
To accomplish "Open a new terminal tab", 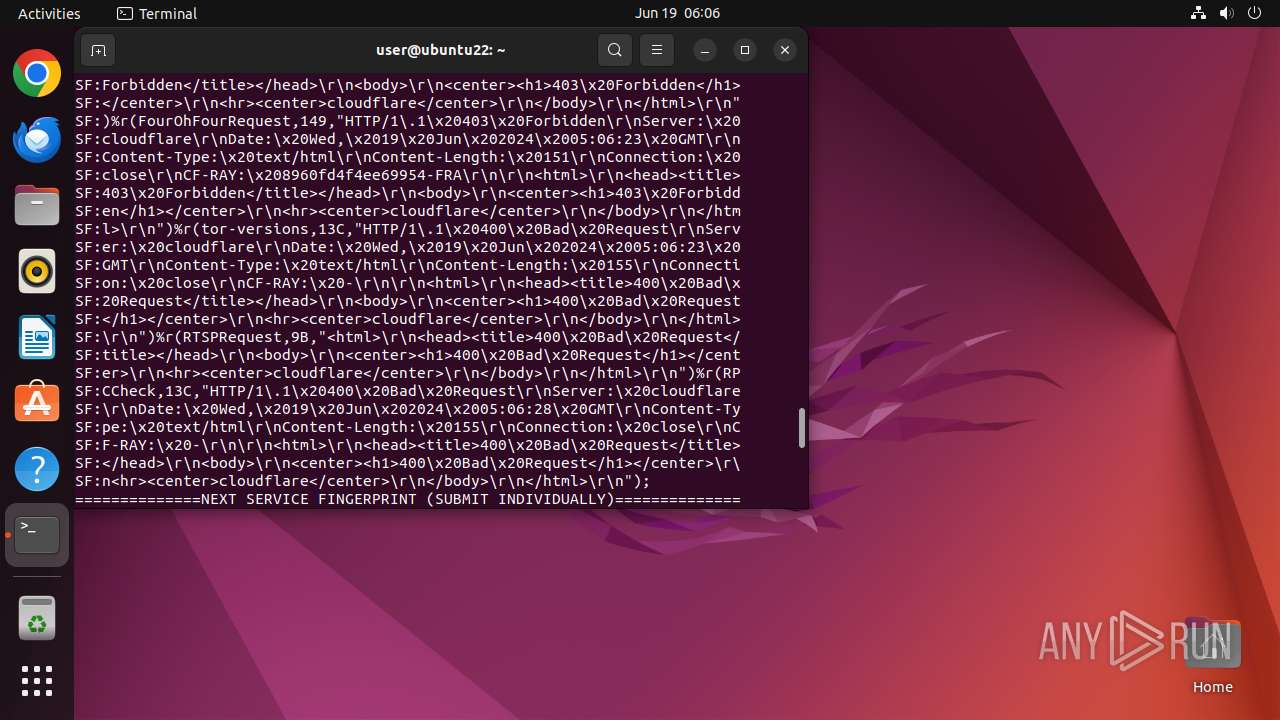I will tap(98, 50).
